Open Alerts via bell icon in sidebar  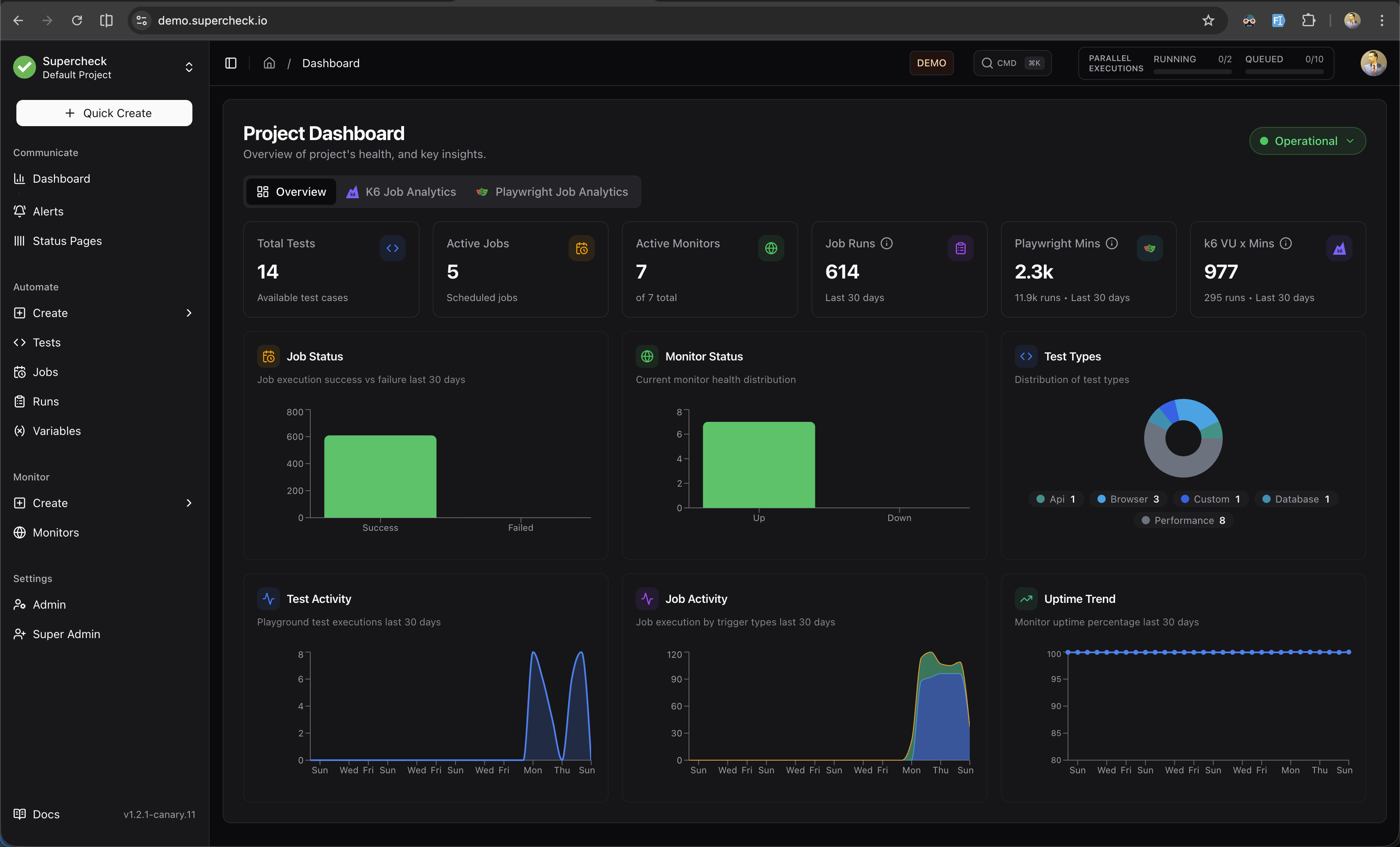coord(20,211)
